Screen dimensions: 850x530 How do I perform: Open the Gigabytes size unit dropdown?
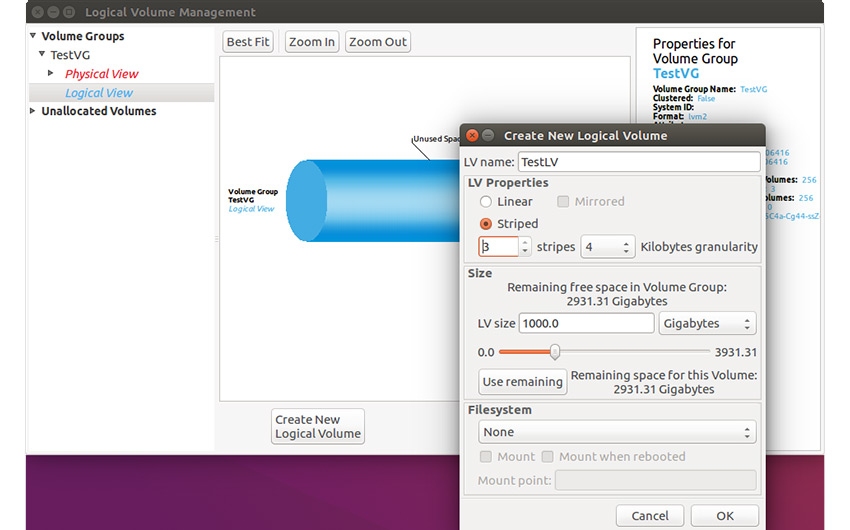(x=707, y=324)
